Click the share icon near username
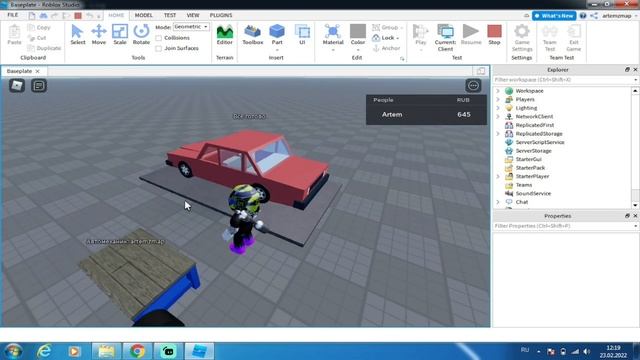The image size is (640, 360). pos(594,16)
